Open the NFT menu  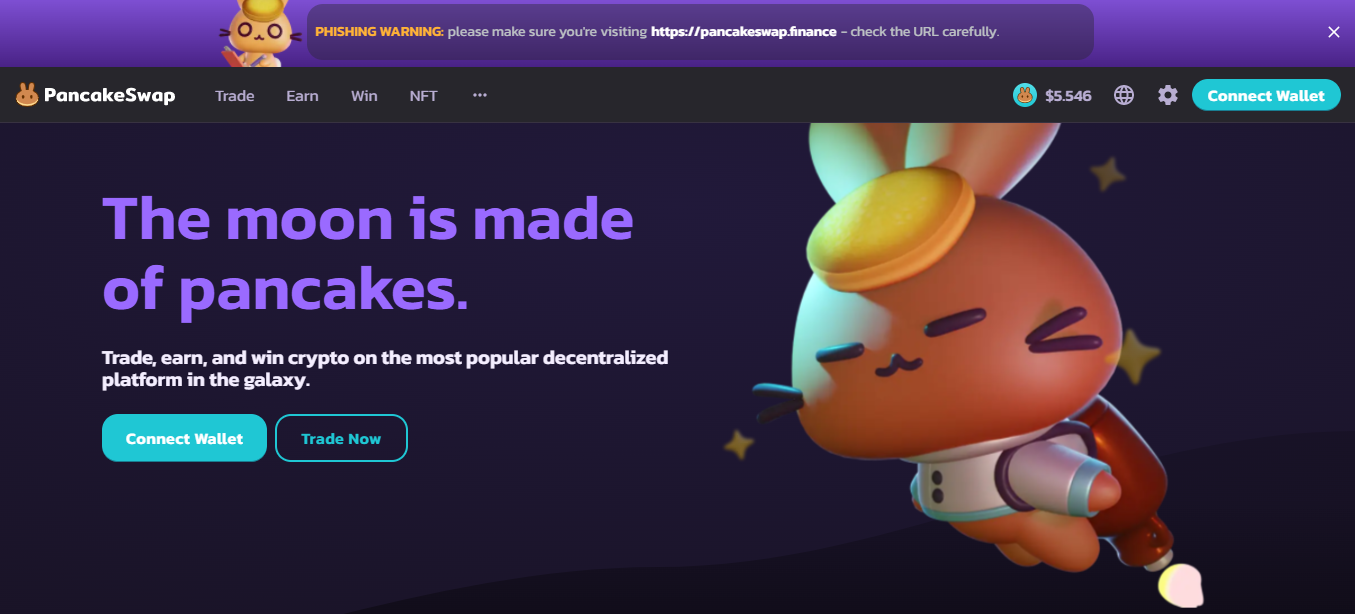tap(424, 96)
